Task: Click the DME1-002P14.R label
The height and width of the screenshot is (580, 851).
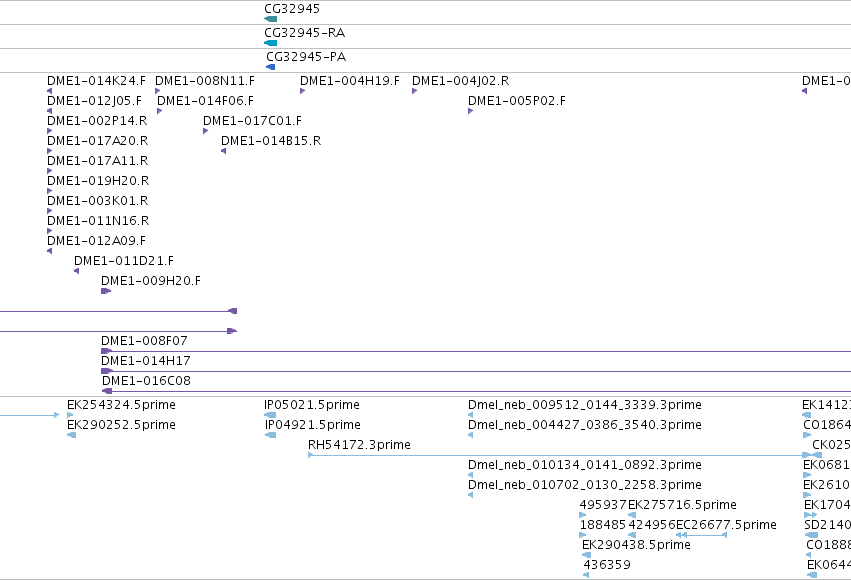Action: click(x=97, y=121)
